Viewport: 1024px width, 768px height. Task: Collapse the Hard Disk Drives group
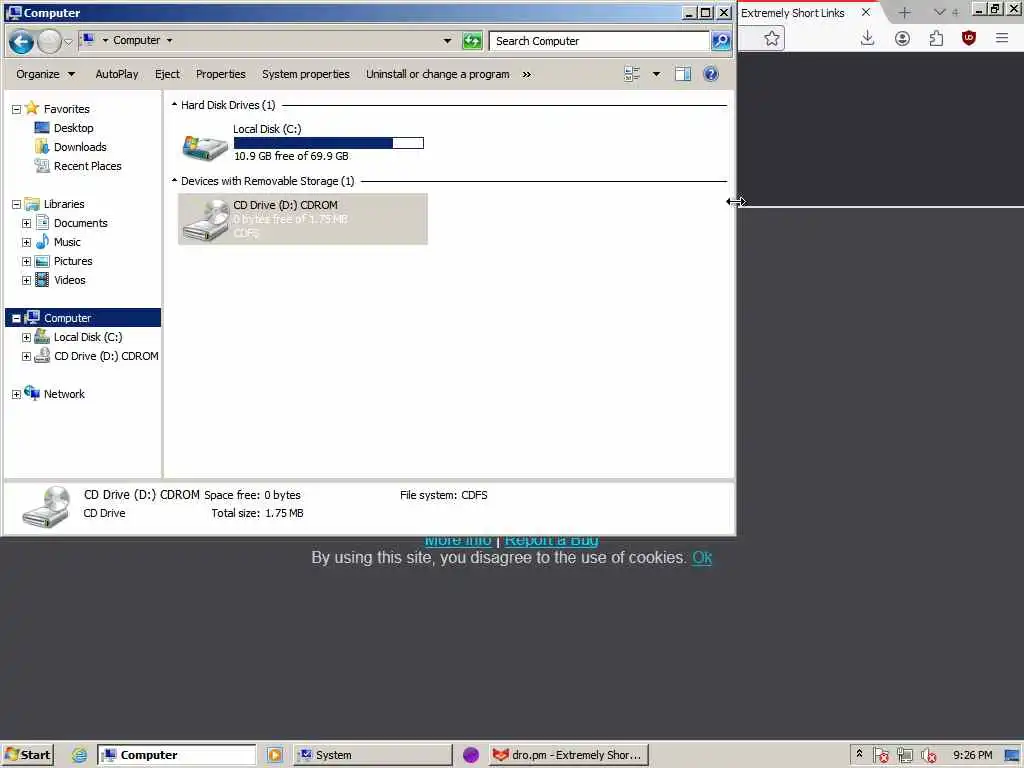click(174, 104)
